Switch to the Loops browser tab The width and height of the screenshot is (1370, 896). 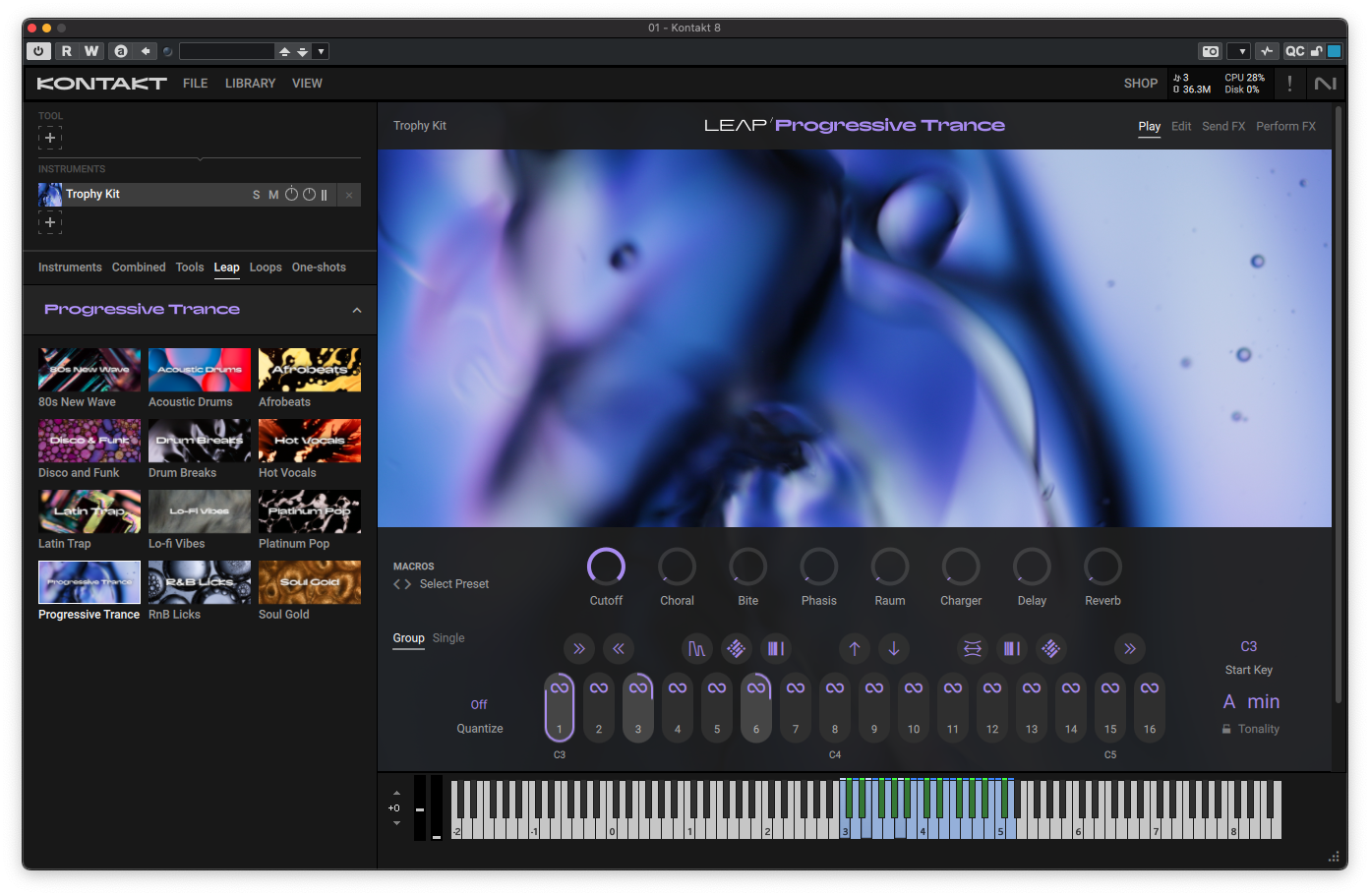(x=266, y=268)
